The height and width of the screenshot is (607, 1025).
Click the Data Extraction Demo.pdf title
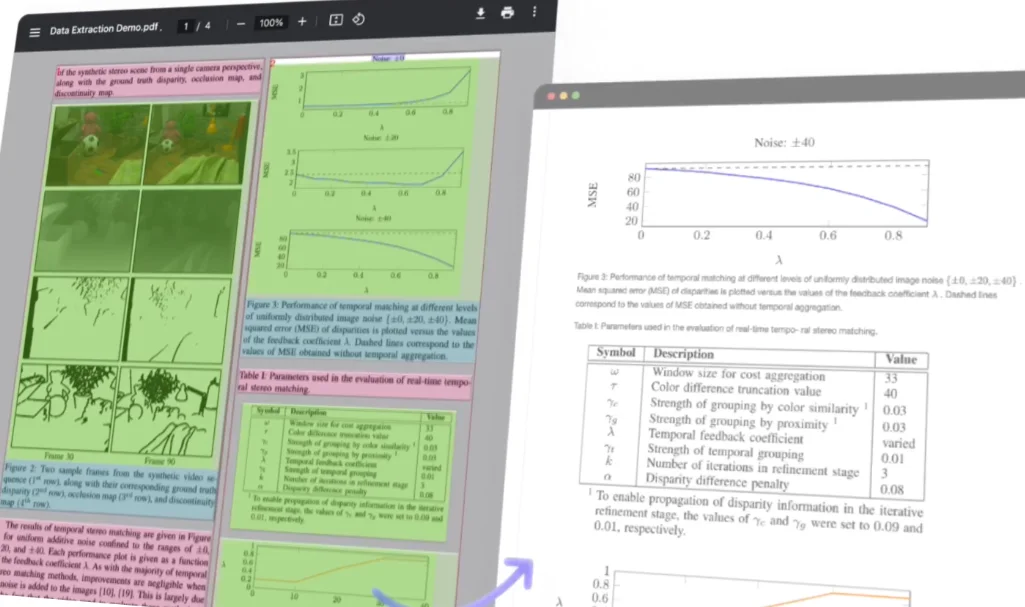105,29
